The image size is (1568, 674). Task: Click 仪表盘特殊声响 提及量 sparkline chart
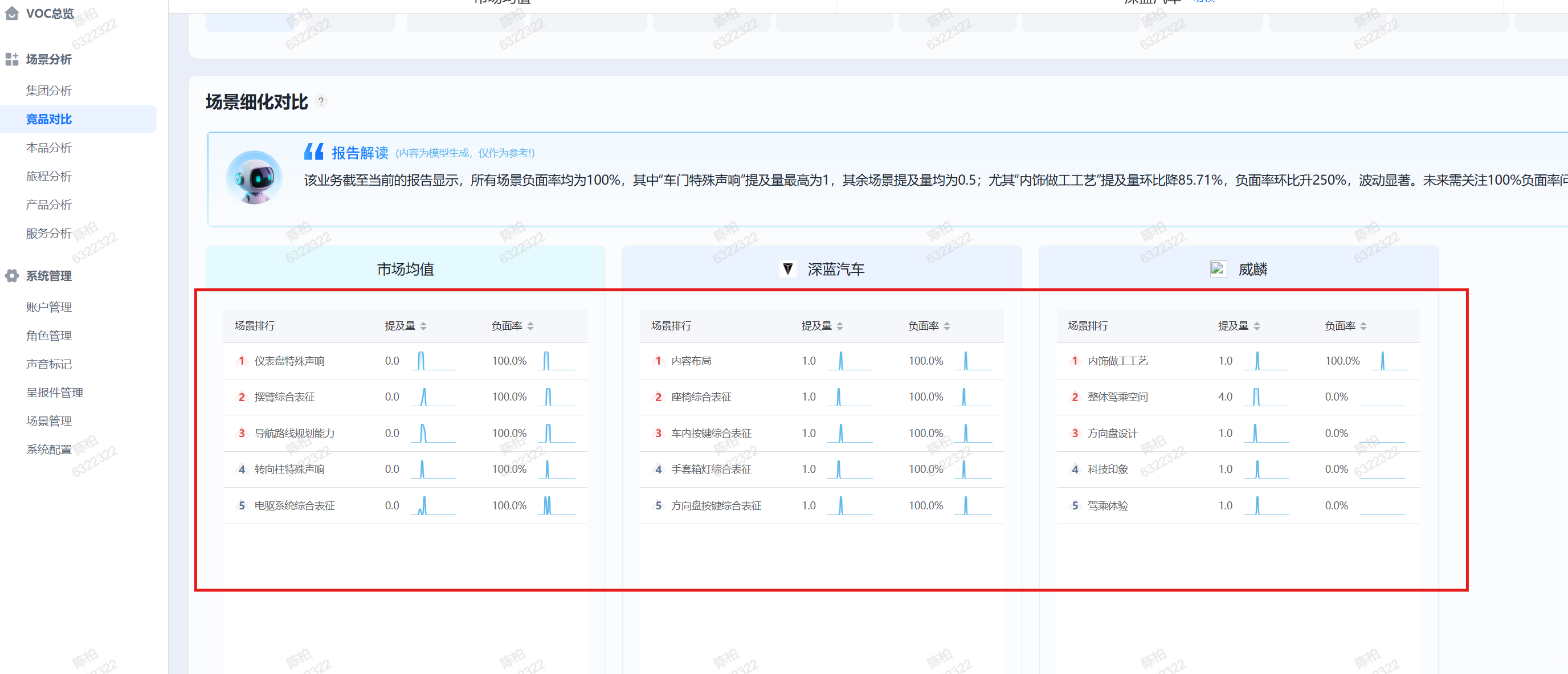433,361
